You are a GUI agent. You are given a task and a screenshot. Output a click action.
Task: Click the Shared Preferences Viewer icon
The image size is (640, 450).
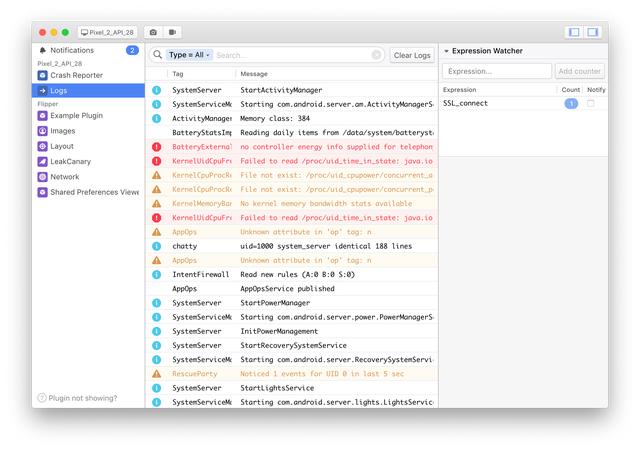tap(42, 192)
